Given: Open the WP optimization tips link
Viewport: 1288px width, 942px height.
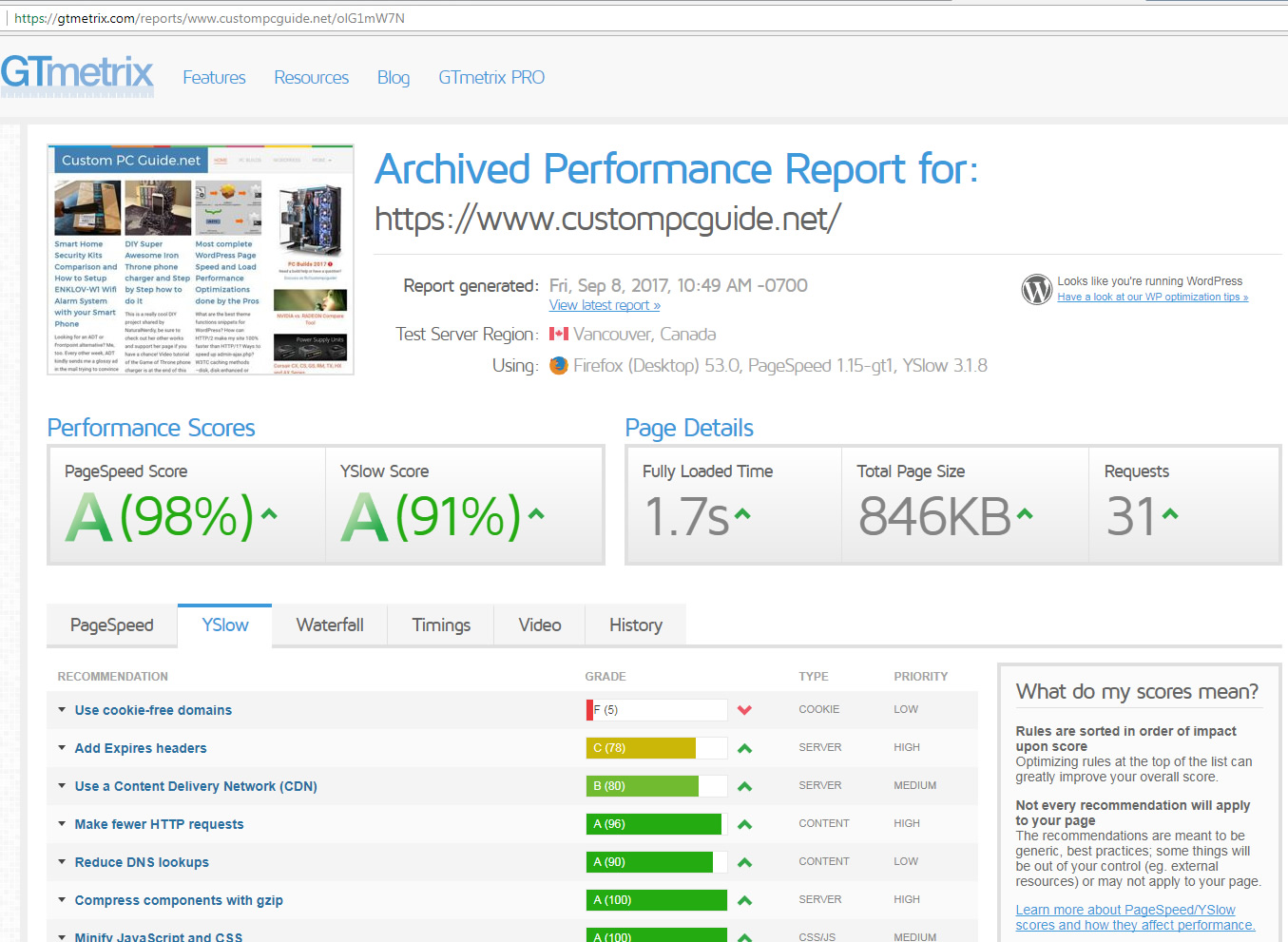Looking at the screenshot, I should [1152, 297].
